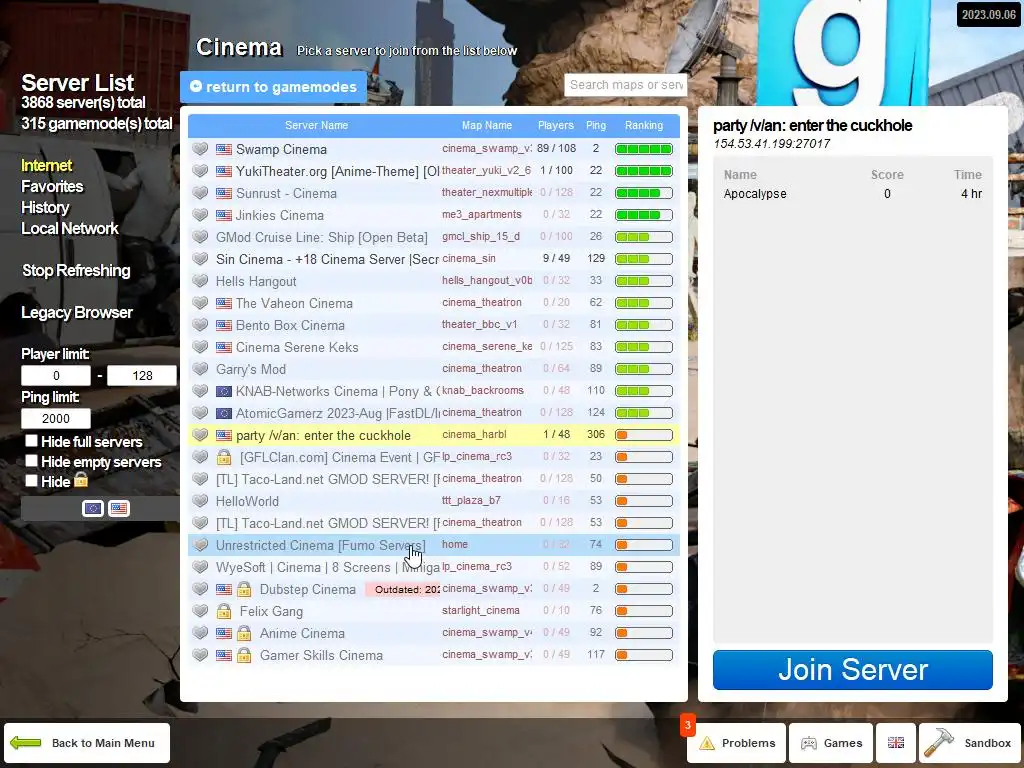Image resolution: width=1024 pixels, height=768 pixels.
Task: Favorite Sin Cinema using heart icon
Action: [200, 259]
